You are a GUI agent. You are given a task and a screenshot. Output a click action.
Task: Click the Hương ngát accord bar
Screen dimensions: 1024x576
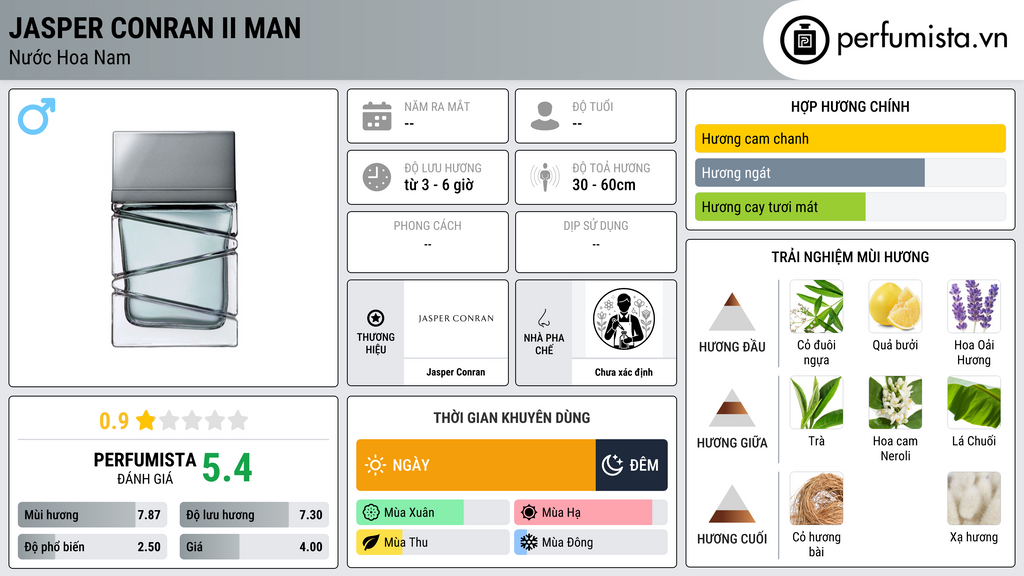850,173
